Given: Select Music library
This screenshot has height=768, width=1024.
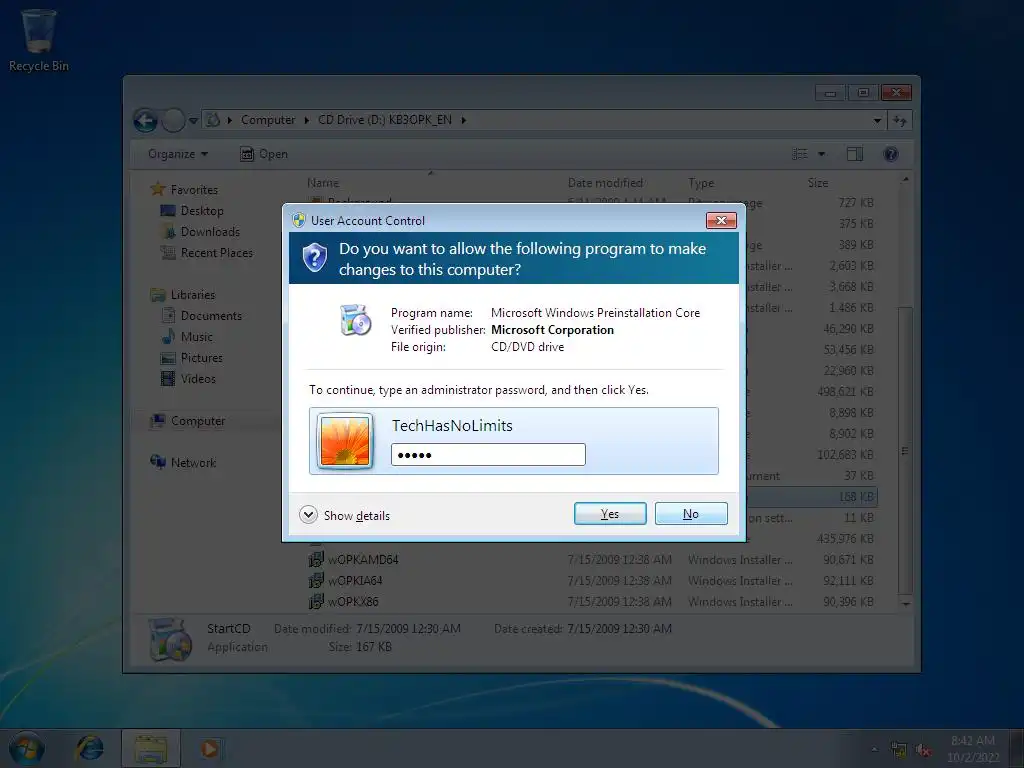Looking at the screenshot, I should pyautogui.click(x=187, y=336).
